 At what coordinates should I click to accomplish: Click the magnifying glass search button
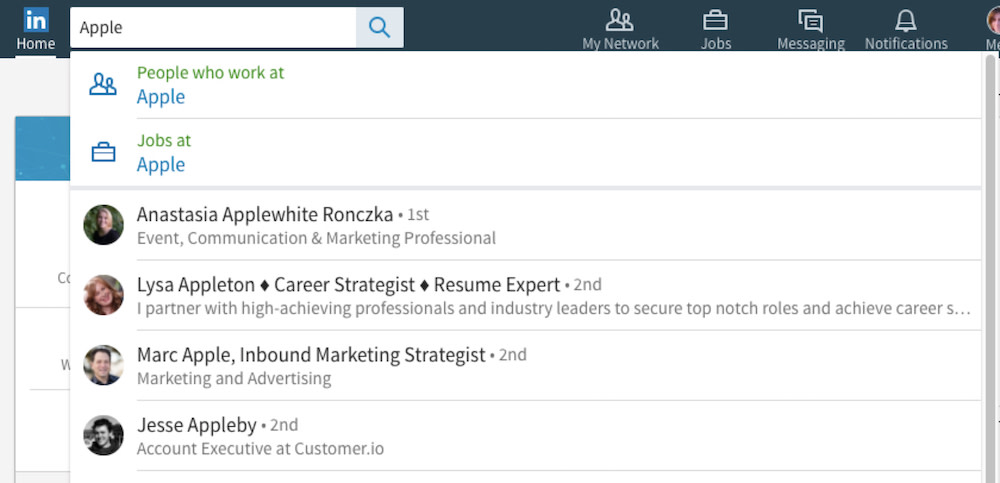point(379,28)
